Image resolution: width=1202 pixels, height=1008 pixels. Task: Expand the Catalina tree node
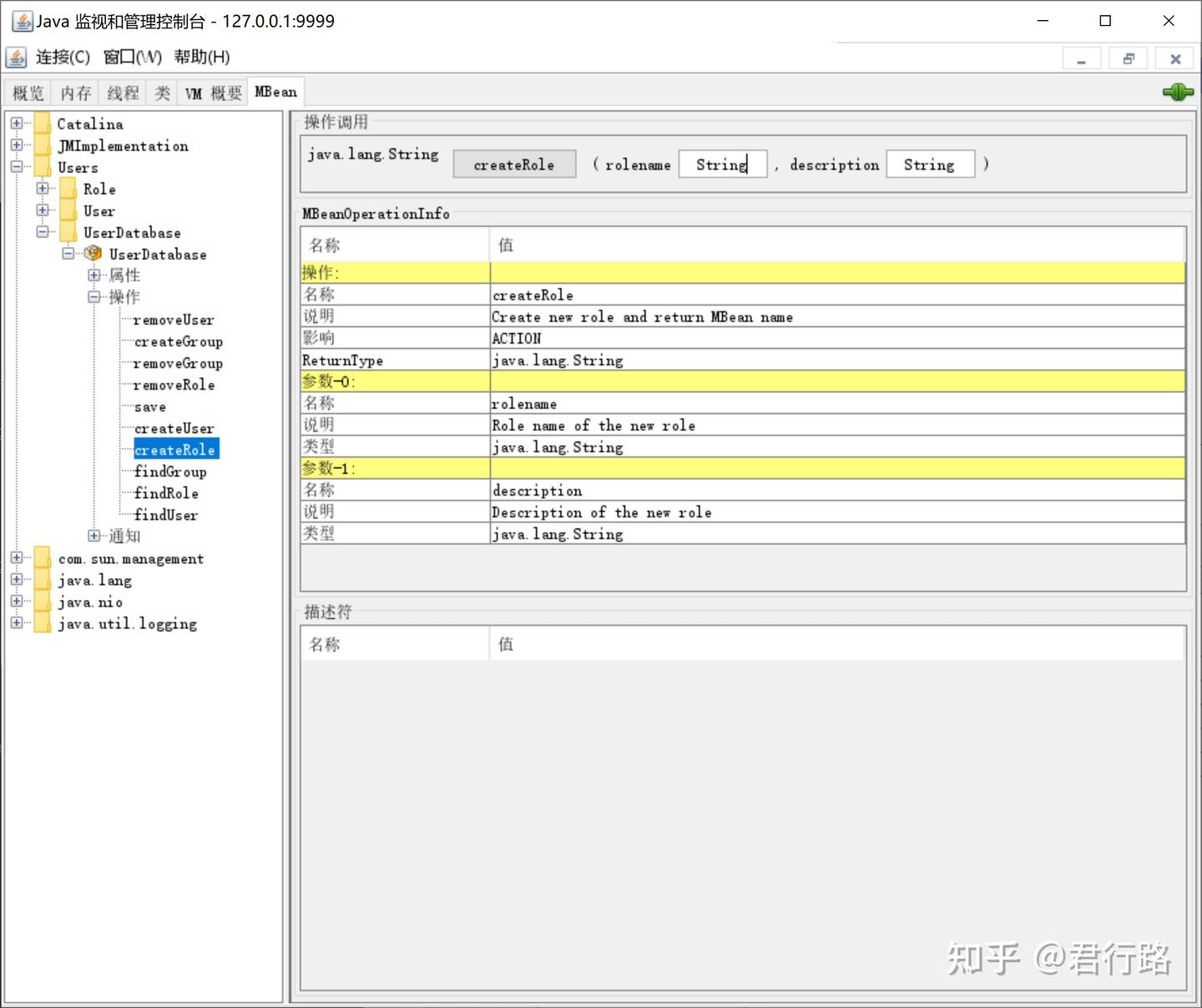tap(16, 123)
